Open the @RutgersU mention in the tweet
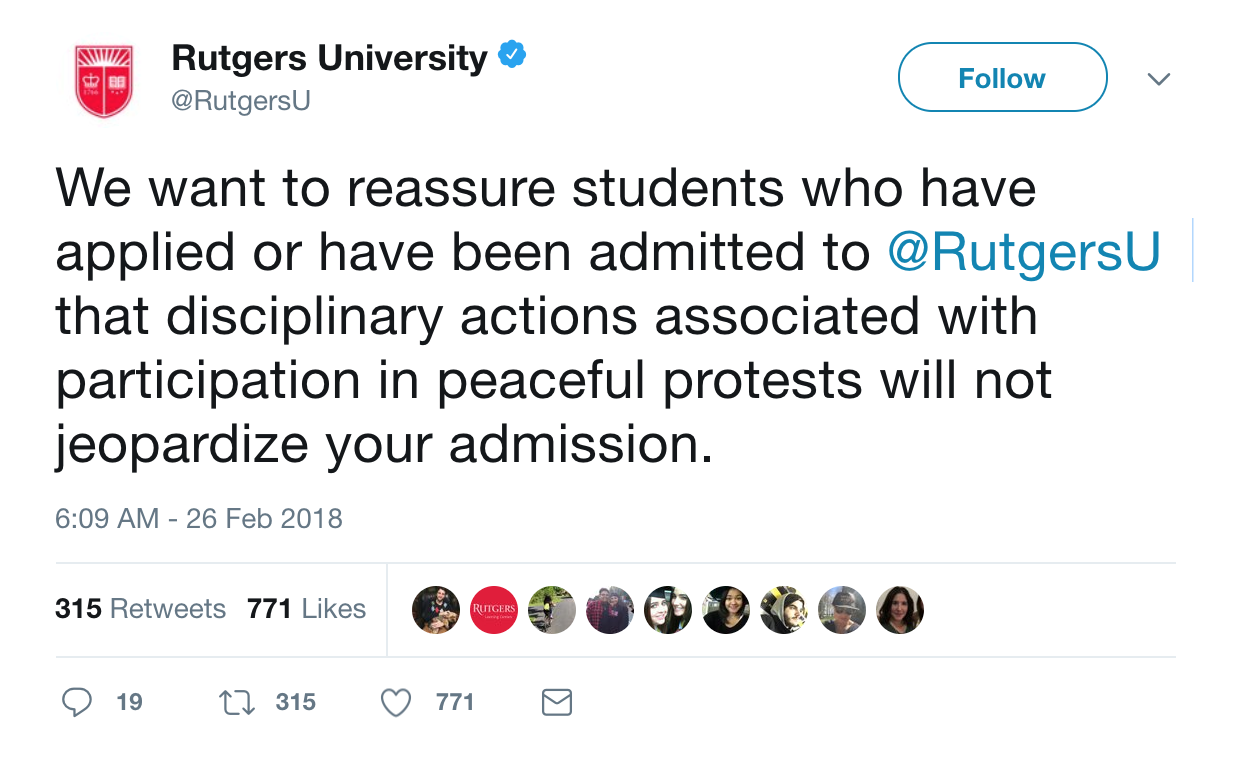This screenshot has height=768, width=1238. coord(1023,253)
